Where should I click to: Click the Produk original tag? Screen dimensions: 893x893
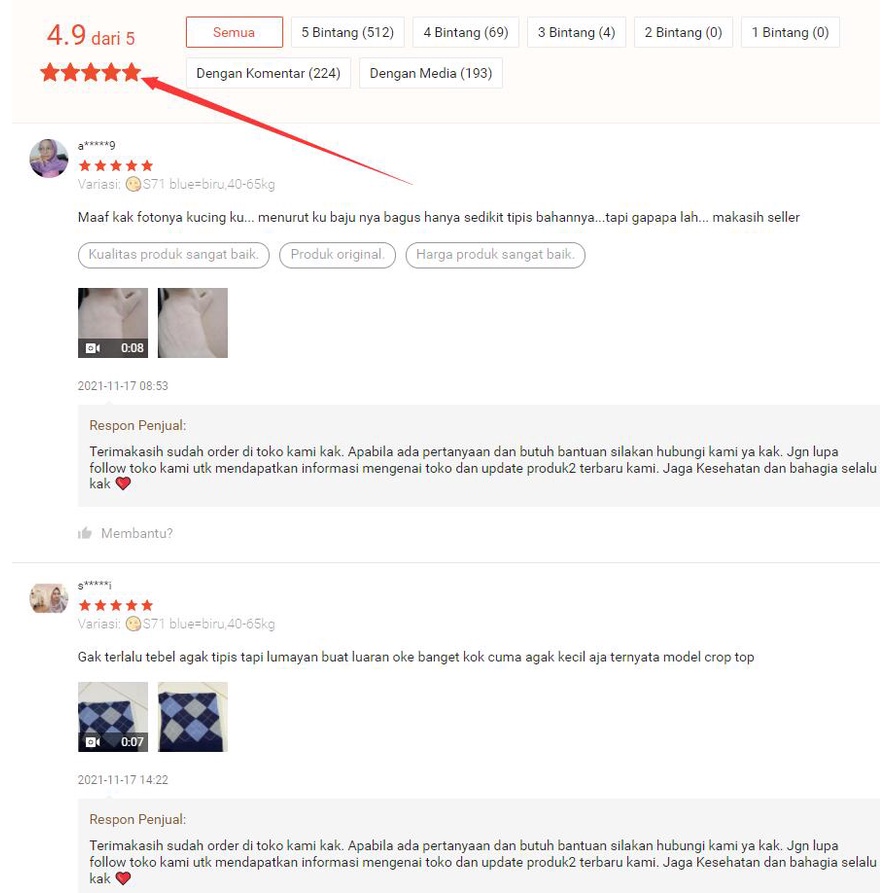(x=337, y=255)
